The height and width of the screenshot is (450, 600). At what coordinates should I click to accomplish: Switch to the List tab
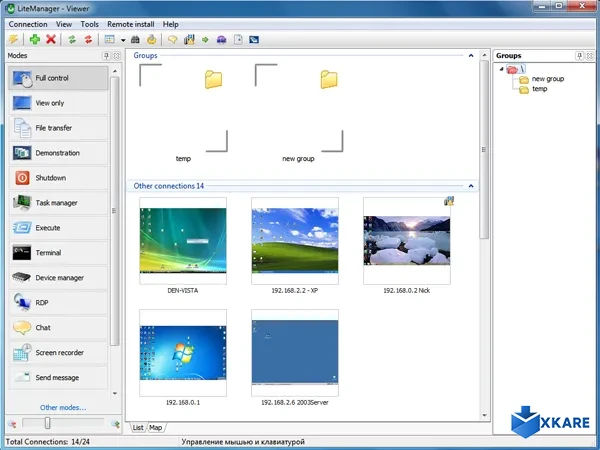[x=138, y=427]
